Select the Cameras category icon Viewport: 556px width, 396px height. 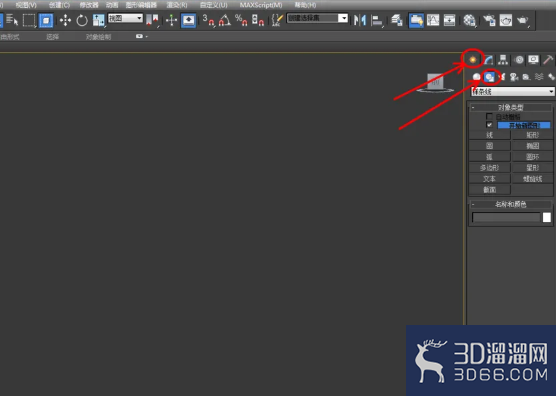514,77
